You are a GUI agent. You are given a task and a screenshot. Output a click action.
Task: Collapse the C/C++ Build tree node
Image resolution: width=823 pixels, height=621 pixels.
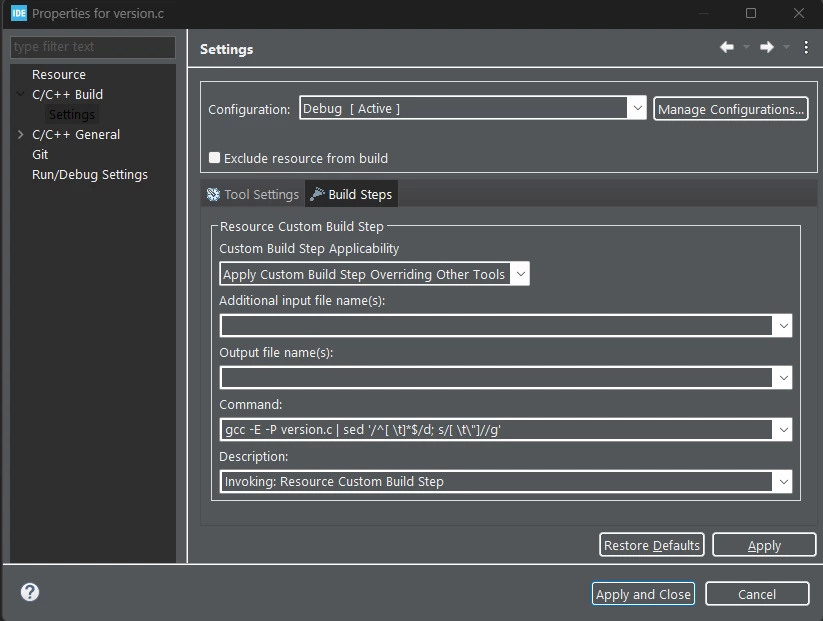[20, 94]
